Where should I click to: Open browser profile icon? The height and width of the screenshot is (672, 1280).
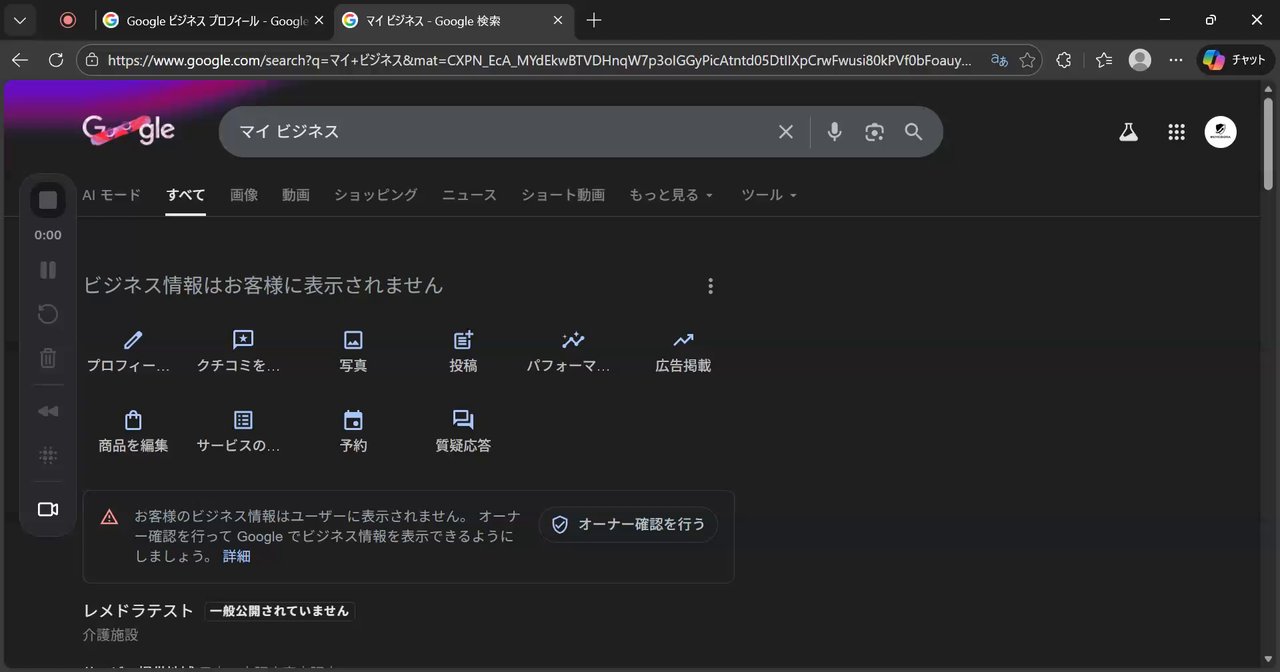click(x=1140, y=60)
